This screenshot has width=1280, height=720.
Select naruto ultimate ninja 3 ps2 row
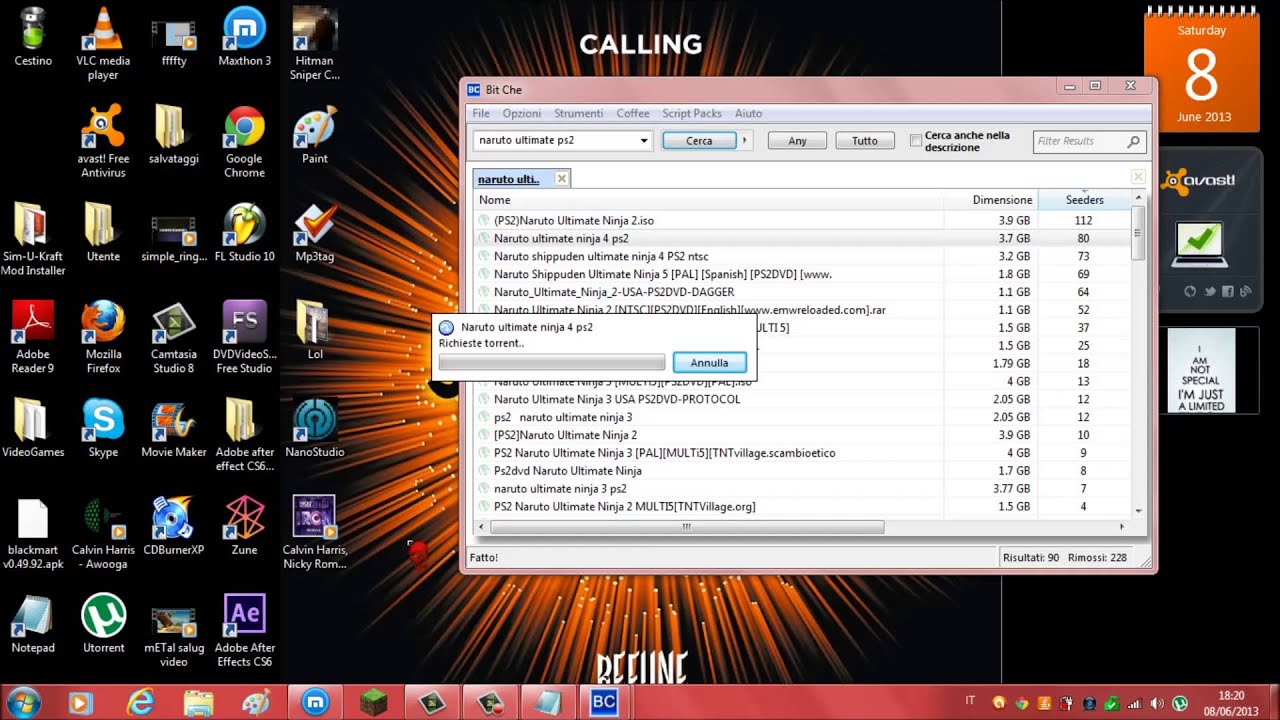[x=803, y=489]
